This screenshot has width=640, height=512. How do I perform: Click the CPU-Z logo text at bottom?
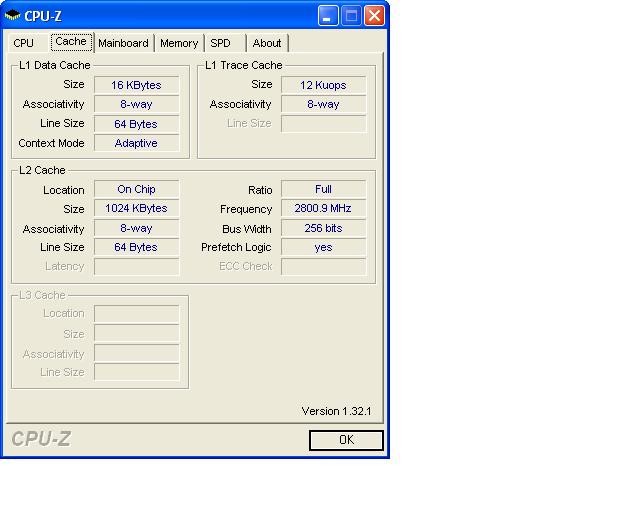click(41, 439)
